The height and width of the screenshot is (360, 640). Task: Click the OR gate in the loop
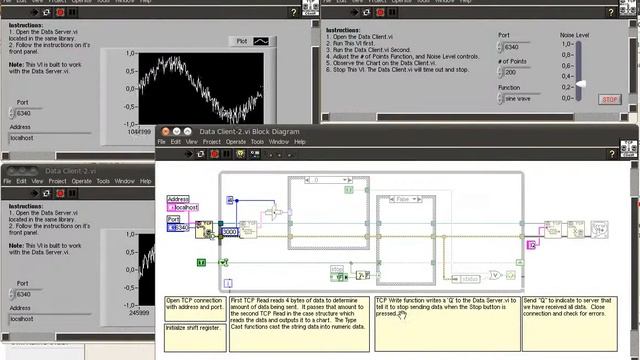(495, 275)
